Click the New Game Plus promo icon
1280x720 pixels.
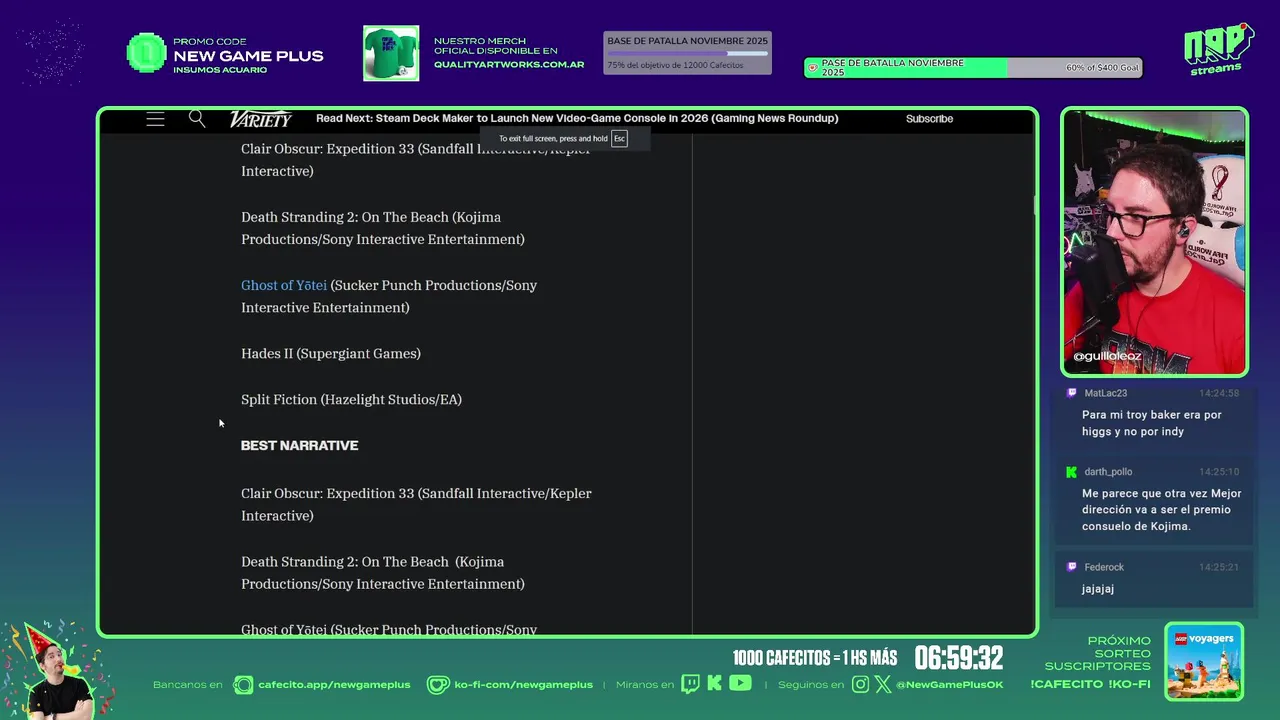coord(146,53)
